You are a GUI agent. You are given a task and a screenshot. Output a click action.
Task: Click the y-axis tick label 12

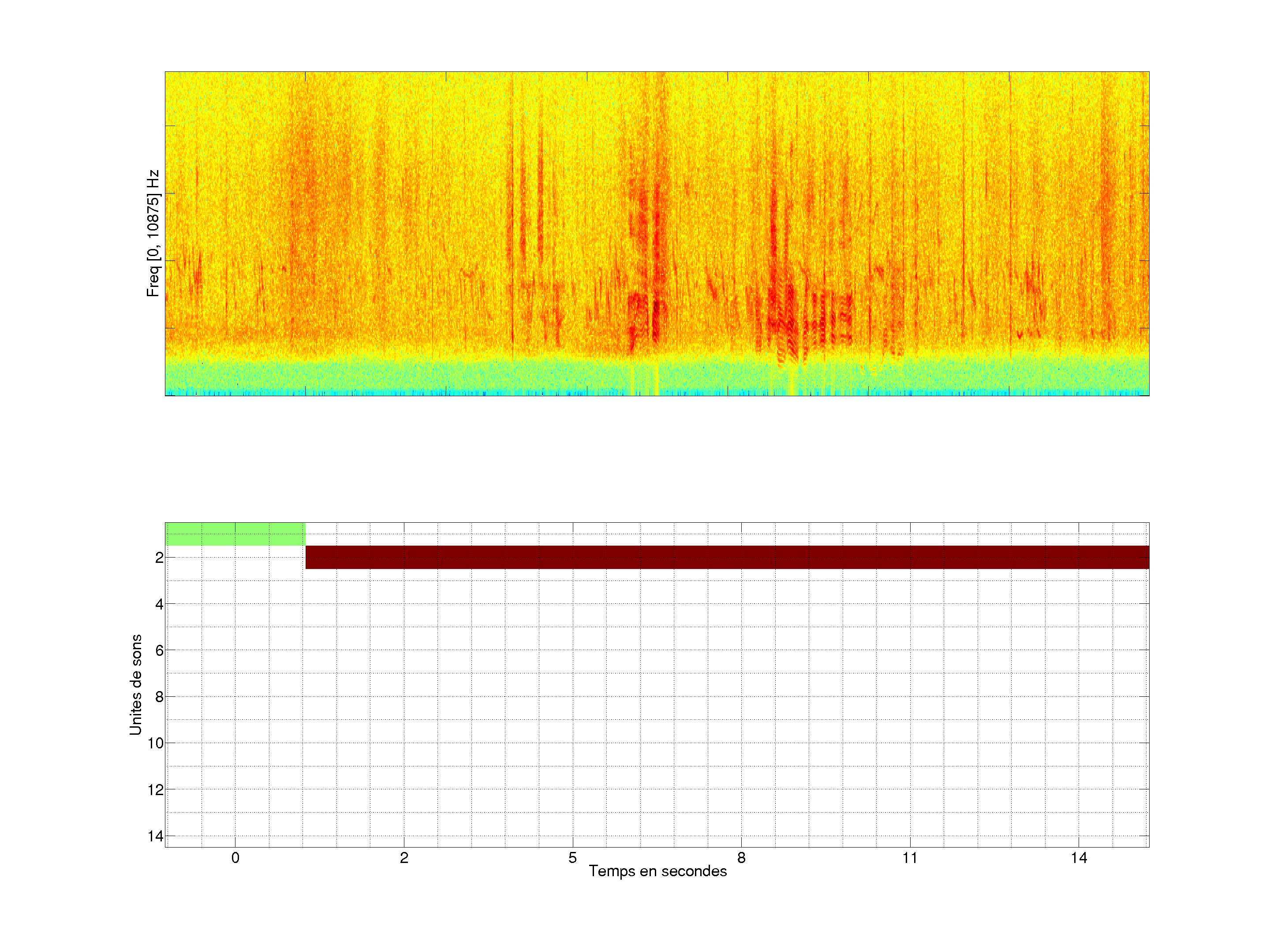point(156,790)
